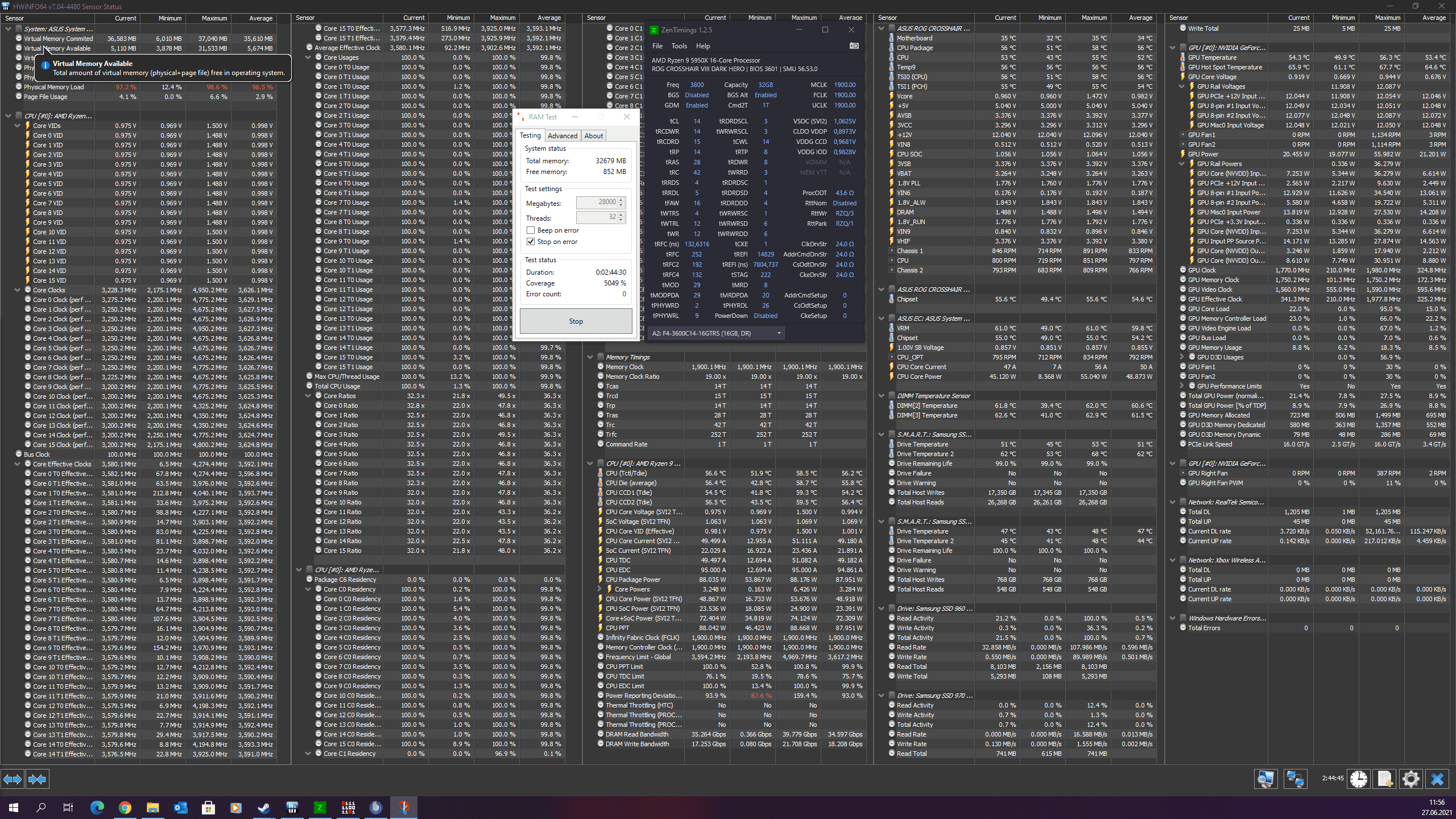Switch to Chrome on taskbar
This screenshot has width=1456, height=819.
pyautogui.click(x=125, y=807)
